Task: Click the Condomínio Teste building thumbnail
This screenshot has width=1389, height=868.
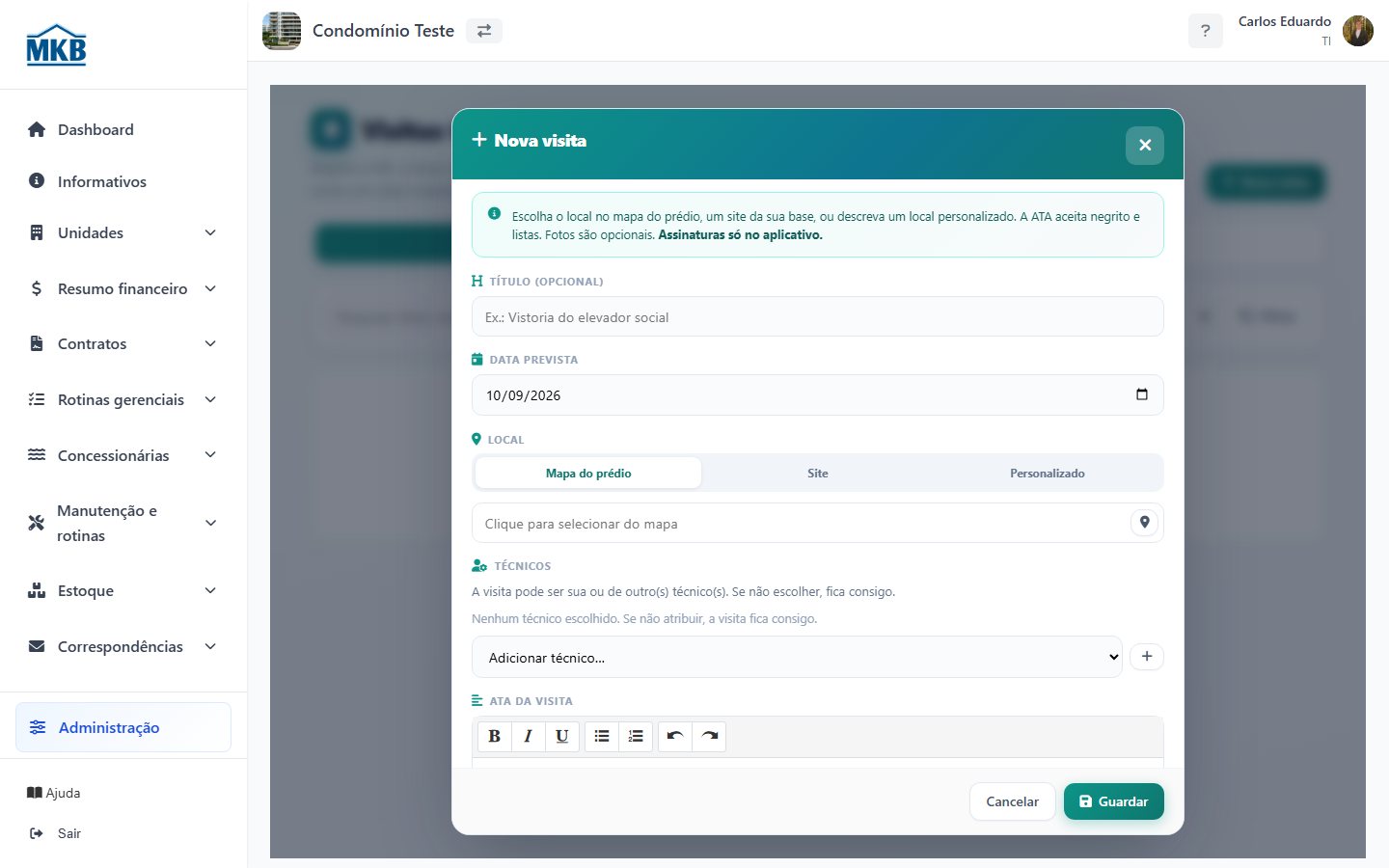Action: pos(282,31)
